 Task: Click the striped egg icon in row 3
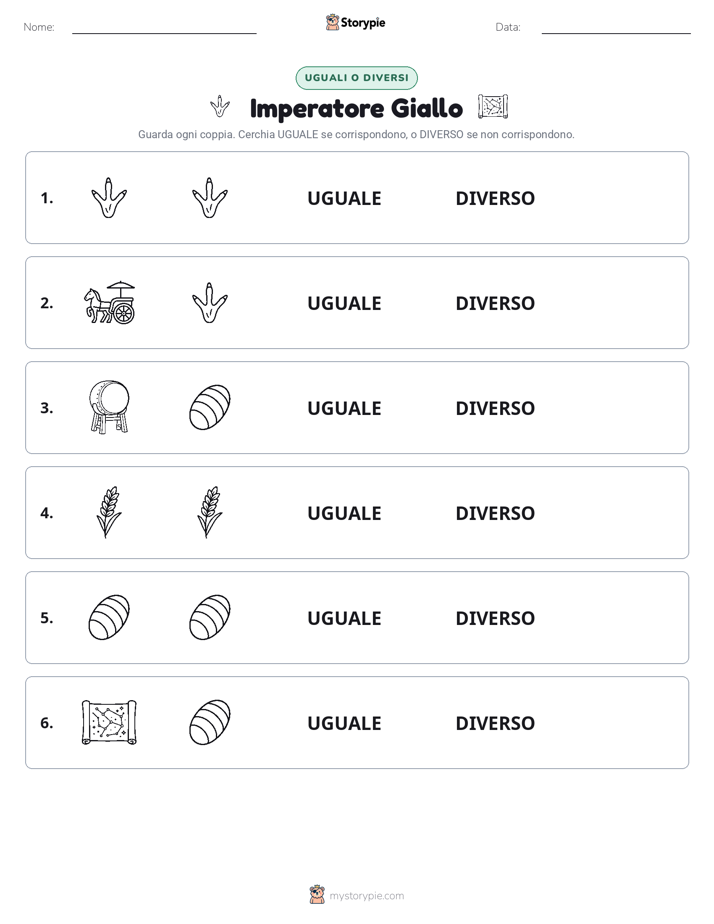(x=210, y=407)
